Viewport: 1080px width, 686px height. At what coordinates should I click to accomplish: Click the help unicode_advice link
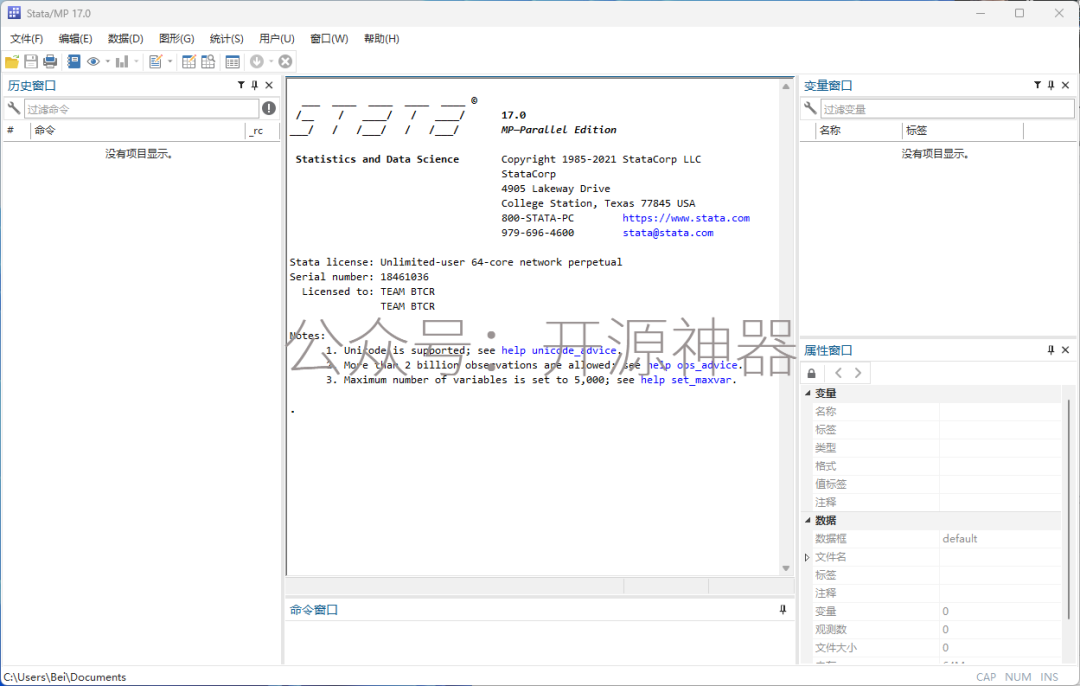[x=559, y=351]
